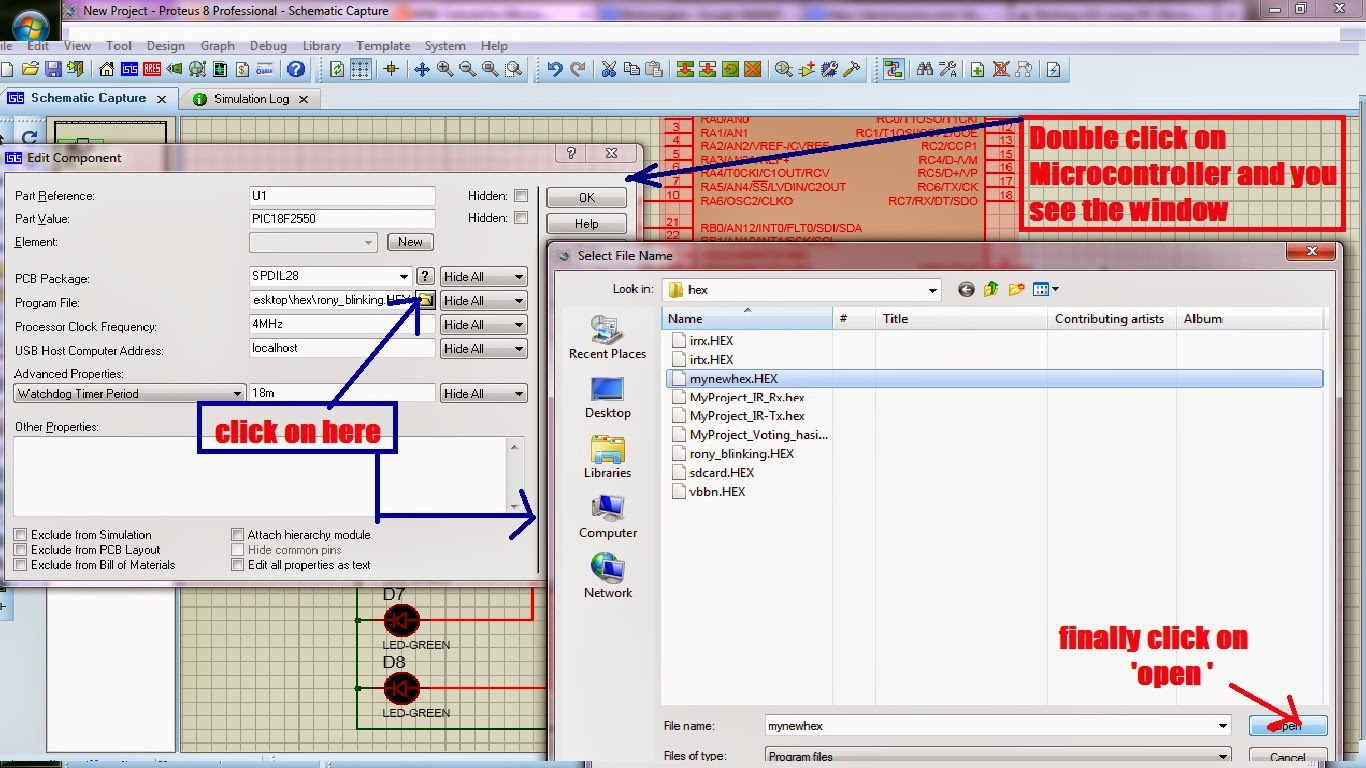Run electrical rules check icon
This screenshot has height=768, width=1366.
[1053, 69]
